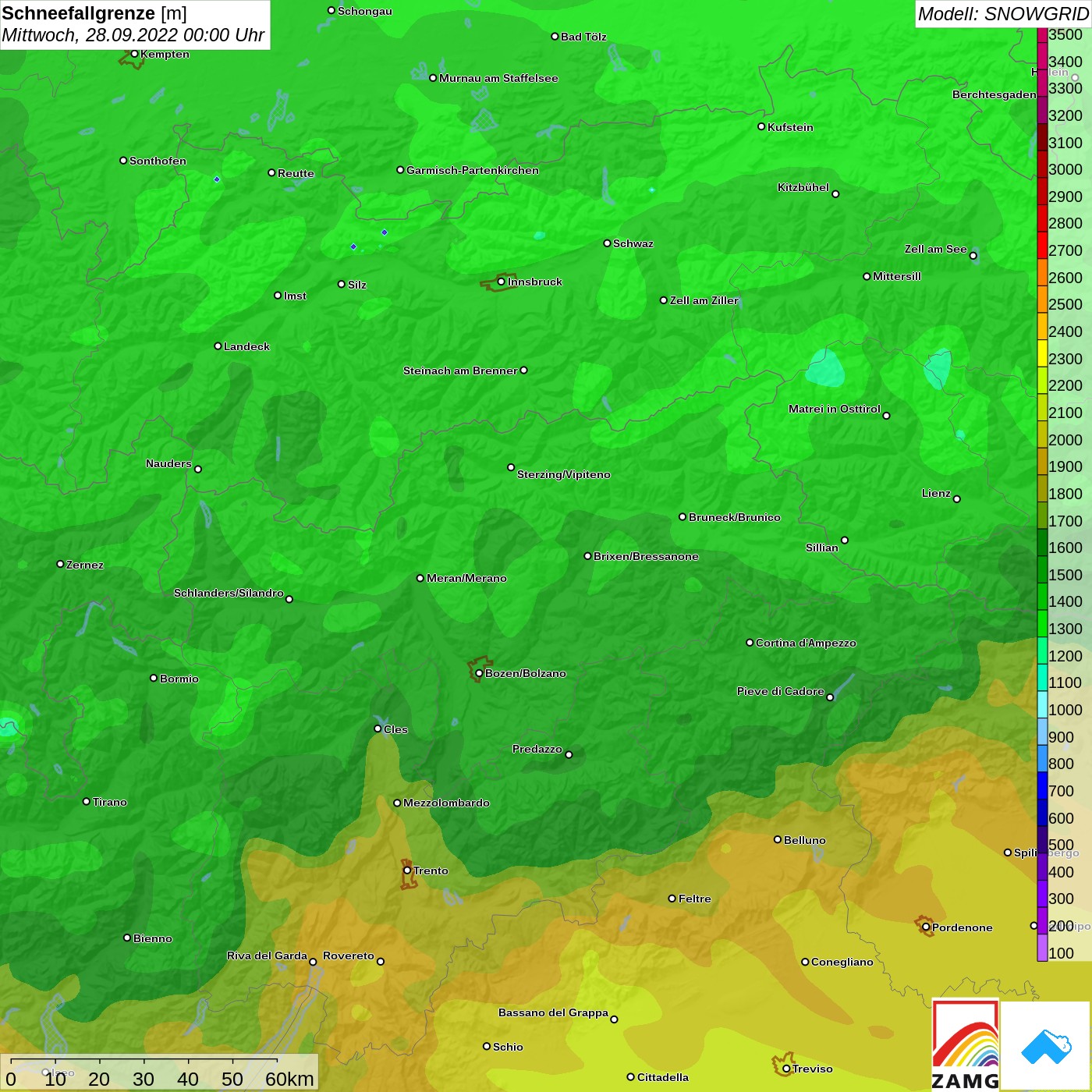Image resolution: width=1092 pixels, height=1092 pixels.
Task: Click the Schneefallgrenze title
Action: pos(79,13)
